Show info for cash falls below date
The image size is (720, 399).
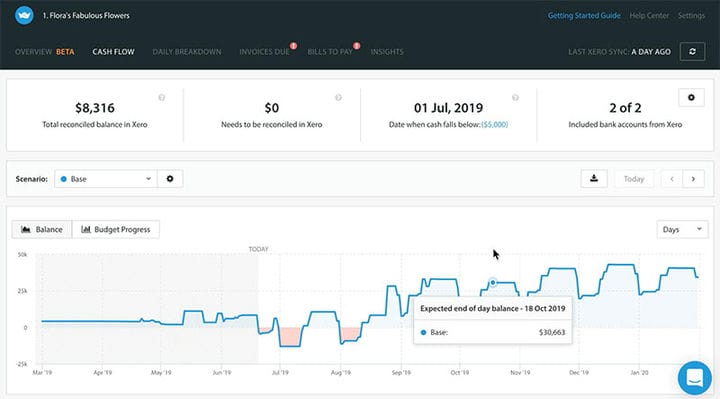pyautogui.click(x=515, y=97)
